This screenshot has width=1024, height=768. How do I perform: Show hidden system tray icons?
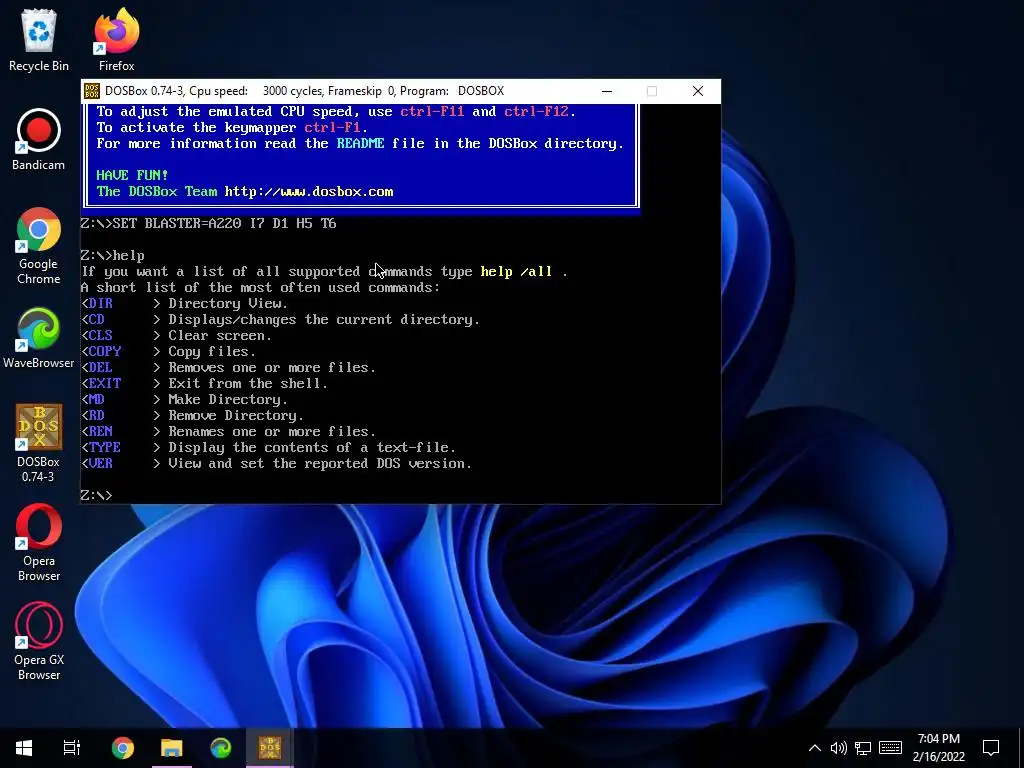point(814,748)
